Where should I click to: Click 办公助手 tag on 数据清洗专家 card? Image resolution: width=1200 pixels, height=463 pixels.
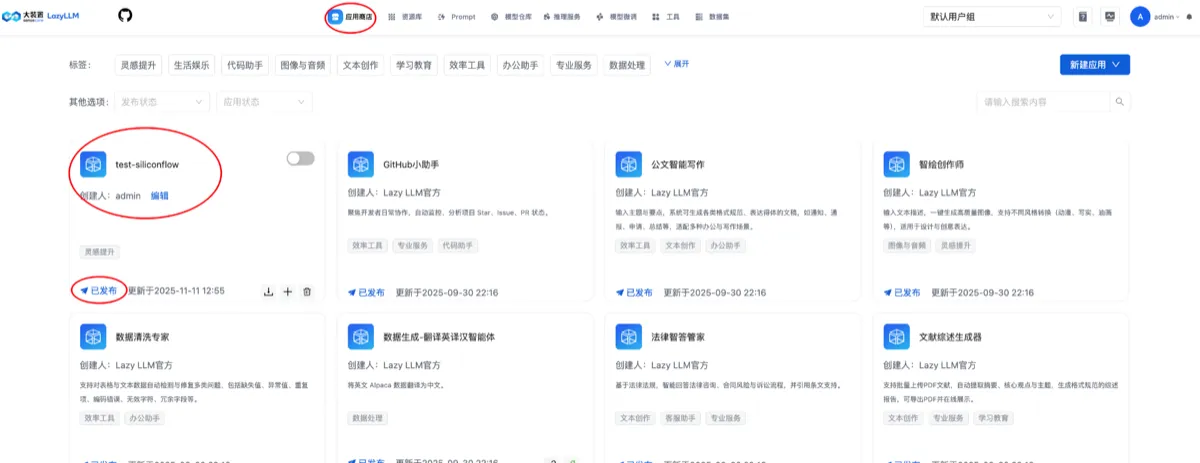(145, 418)
